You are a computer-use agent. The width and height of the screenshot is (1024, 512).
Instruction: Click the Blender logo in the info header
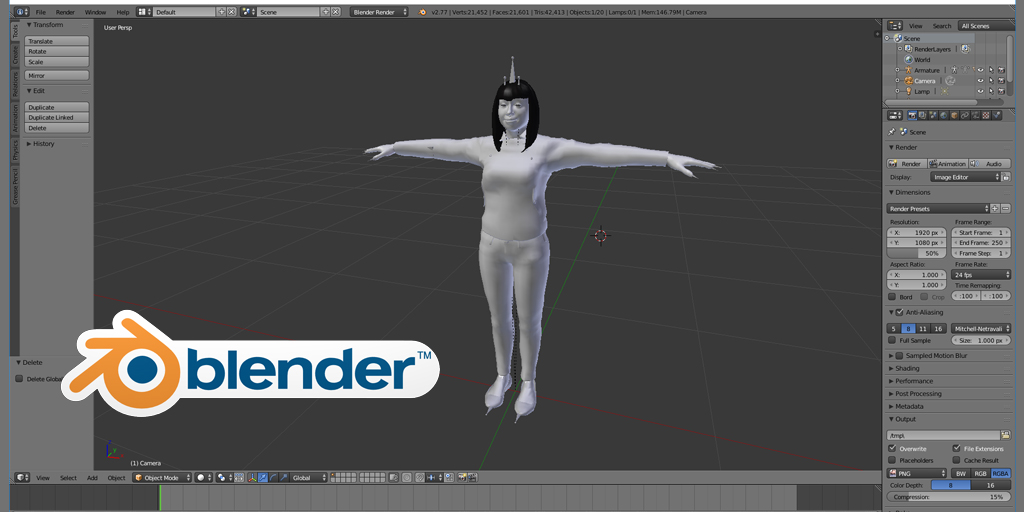423,12
